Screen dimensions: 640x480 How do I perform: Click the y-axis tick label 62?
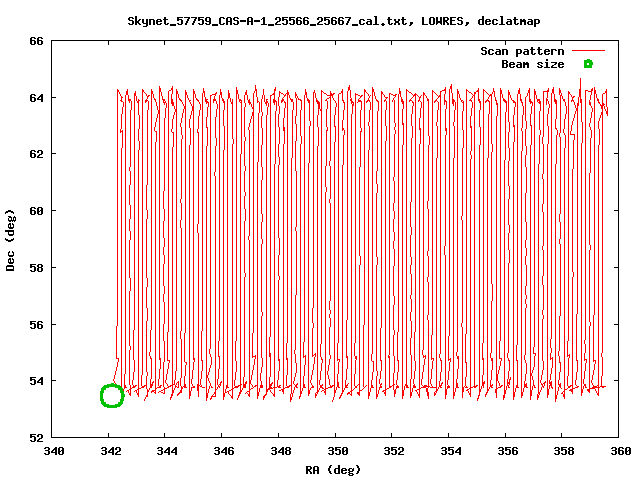point(36,154)
